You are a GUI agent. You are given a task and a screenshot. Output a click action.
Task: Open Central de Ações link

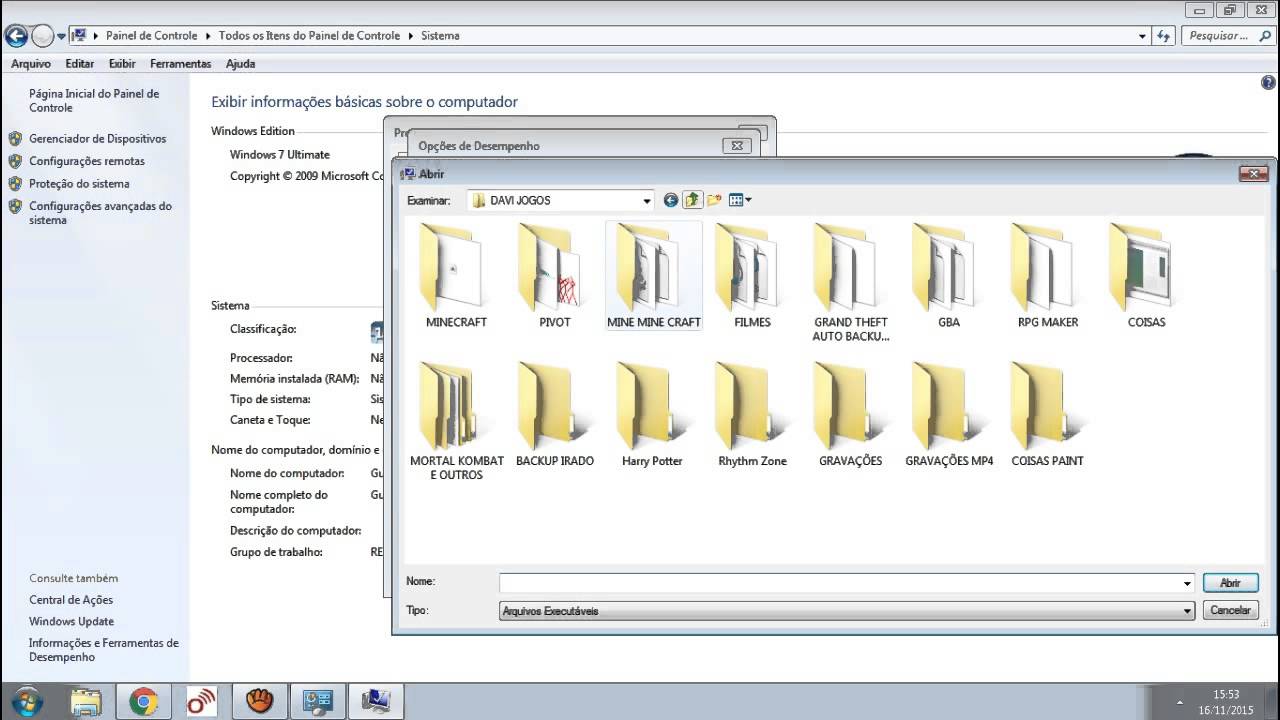tap(71, 600)
